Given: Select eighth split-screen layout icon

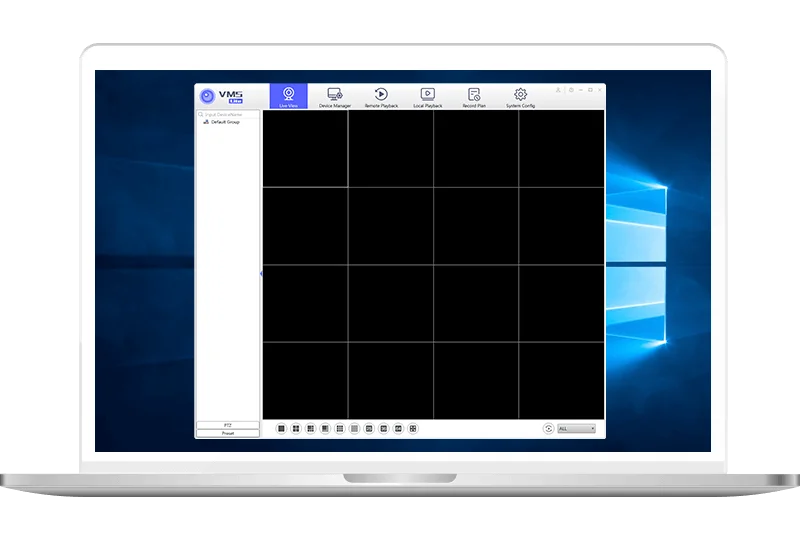Looking at the screenshot, I should pos(384,428).
